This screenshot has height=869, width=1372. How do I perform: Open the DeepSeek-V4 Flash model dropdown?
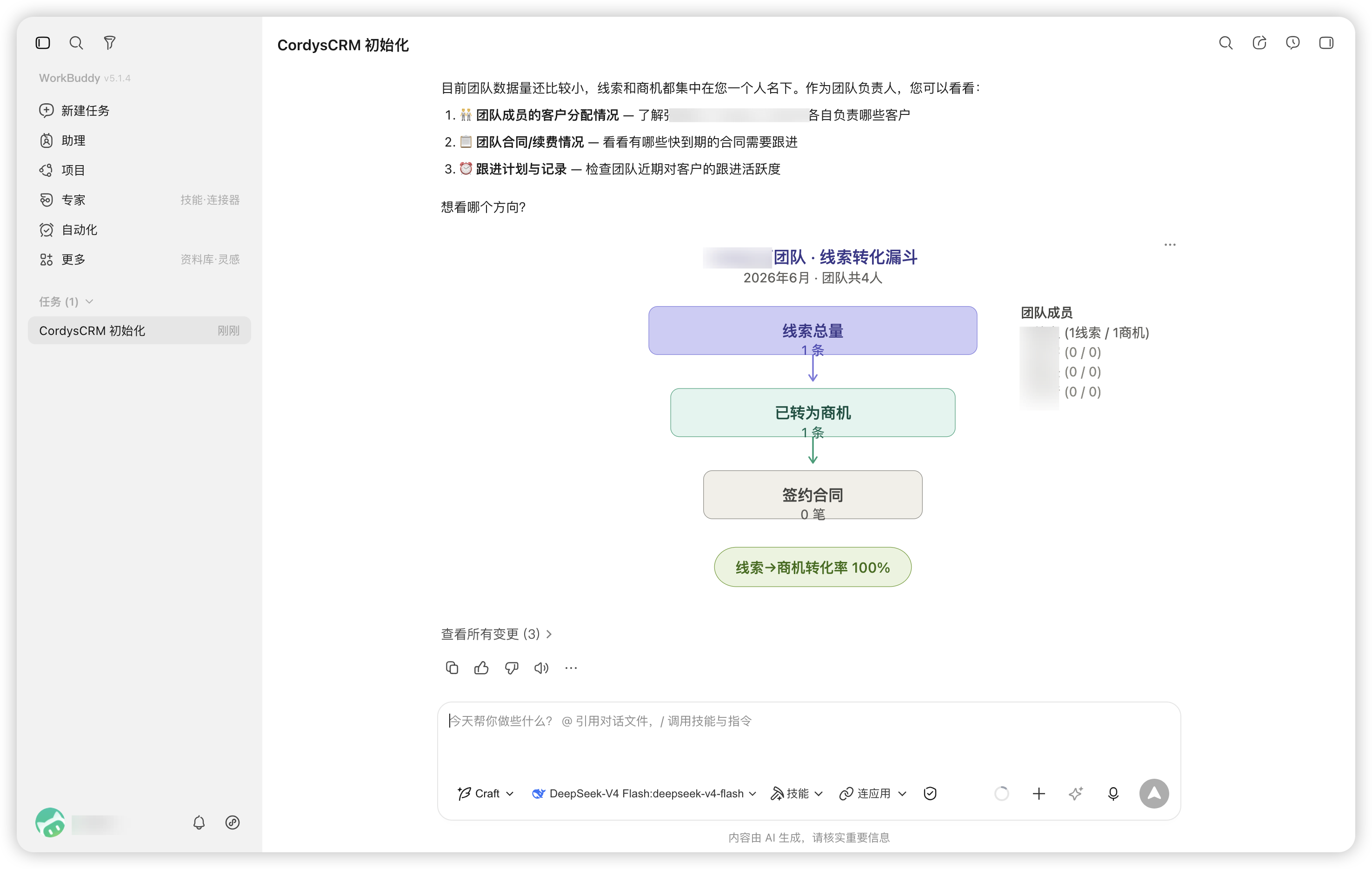pyautogui.click(x=644, y=793)
